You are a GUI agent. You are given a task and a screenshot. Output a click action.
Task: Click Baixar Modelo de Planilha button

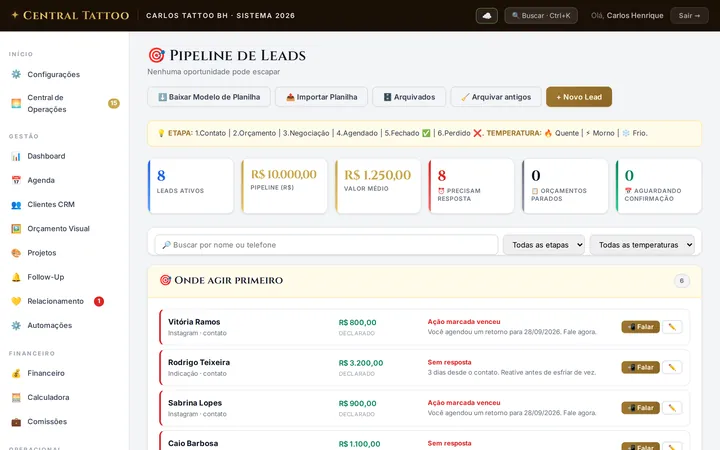[x=209, y=97]
